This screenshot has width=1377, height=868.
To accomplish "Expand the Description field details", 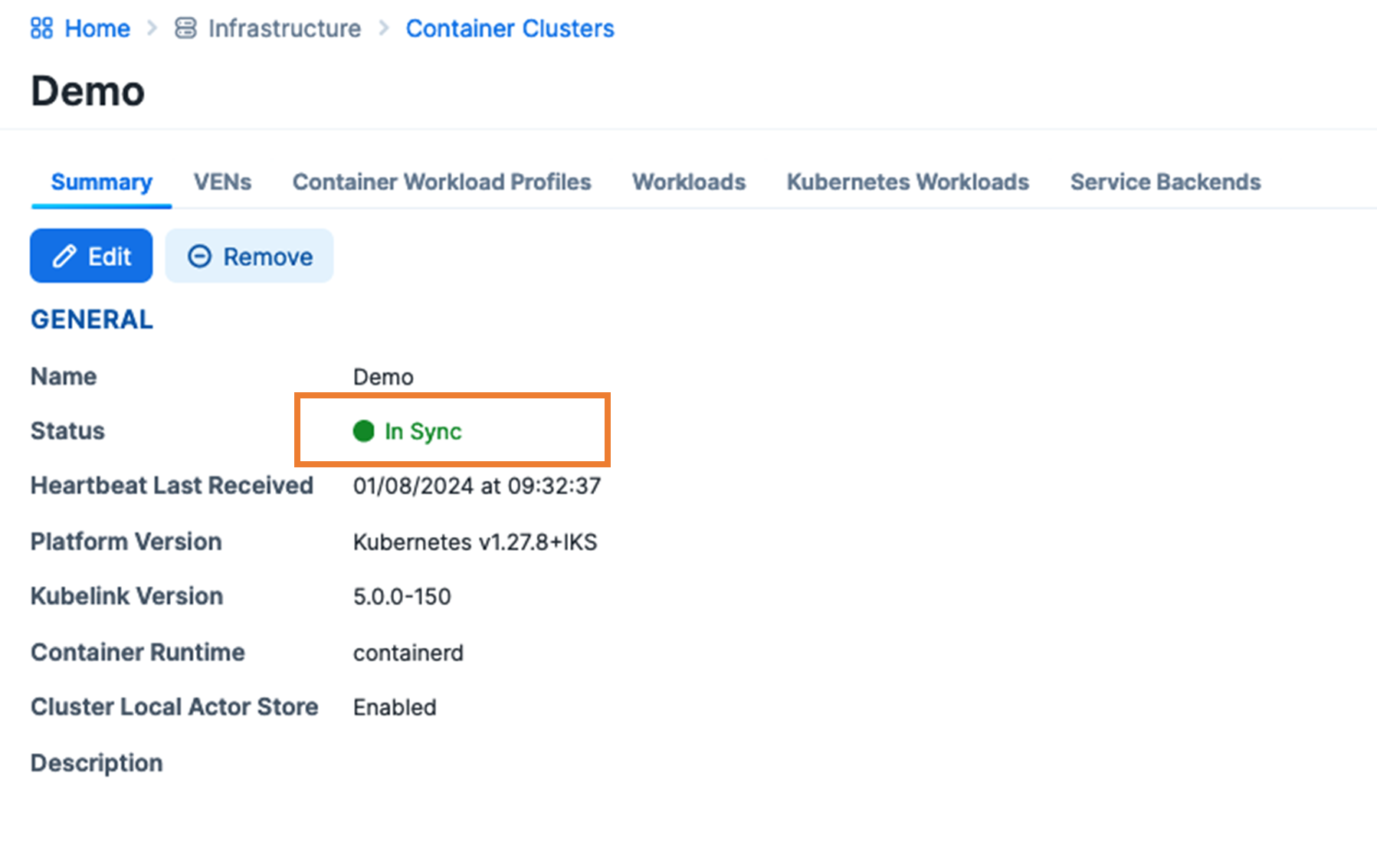I will (x=96, y=762).
